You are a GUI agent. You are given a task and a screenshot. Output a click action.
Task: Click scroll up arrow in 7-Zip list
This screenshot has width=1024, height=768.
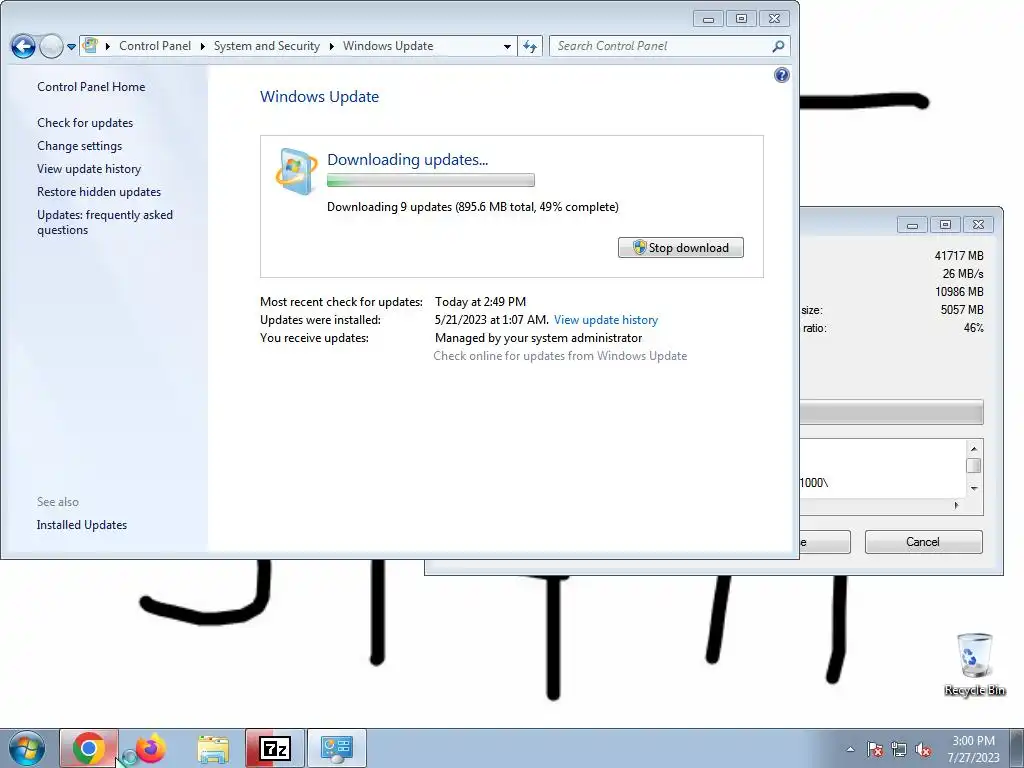(974, 449)
